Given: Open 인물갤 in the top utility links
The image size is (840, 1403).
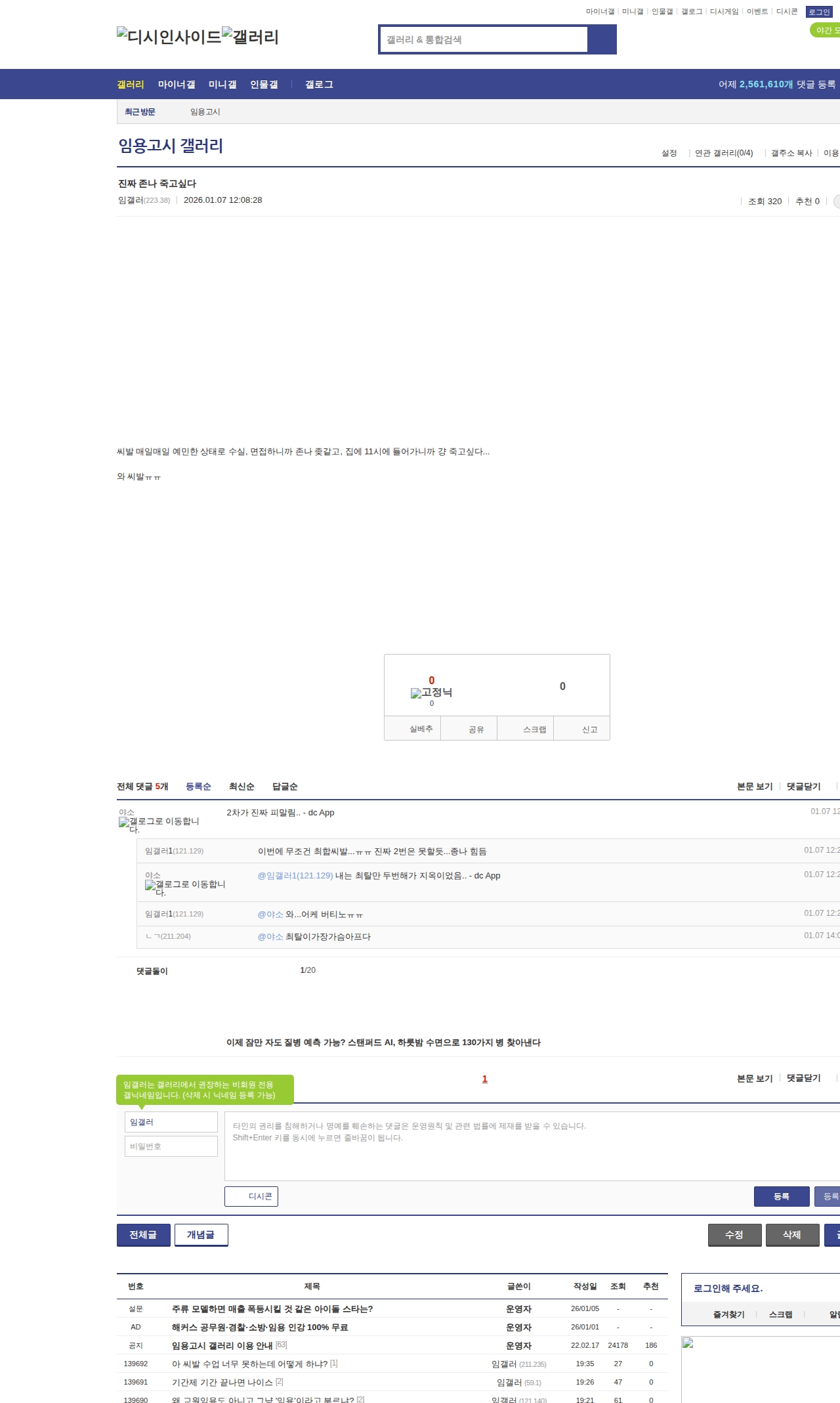Looking at the screenshot, I should coord(662,11).
